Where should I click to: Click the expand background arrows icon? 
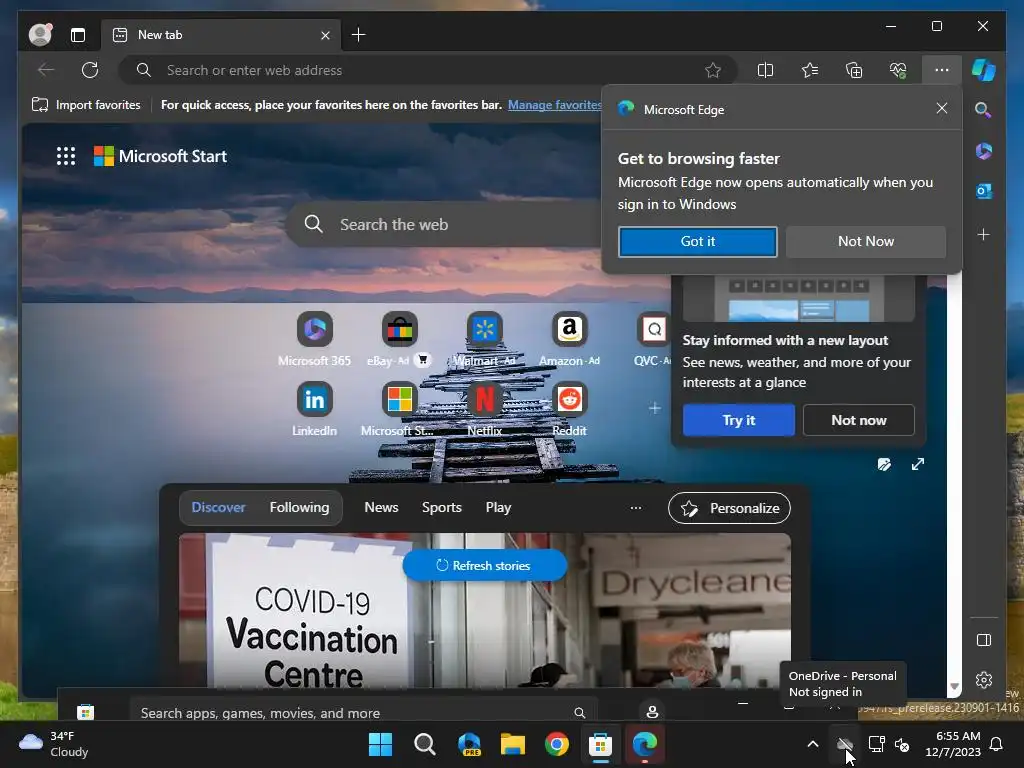(x=918, y=464)
